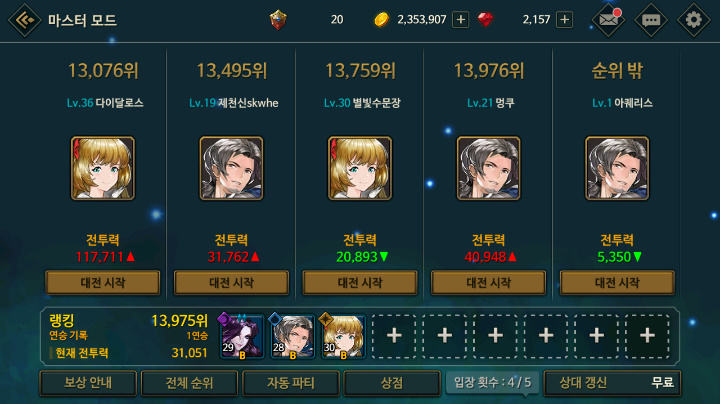The image size is (720, 404).
Task: Open 전체 순위 overall ranking
Action: (189, 383)
